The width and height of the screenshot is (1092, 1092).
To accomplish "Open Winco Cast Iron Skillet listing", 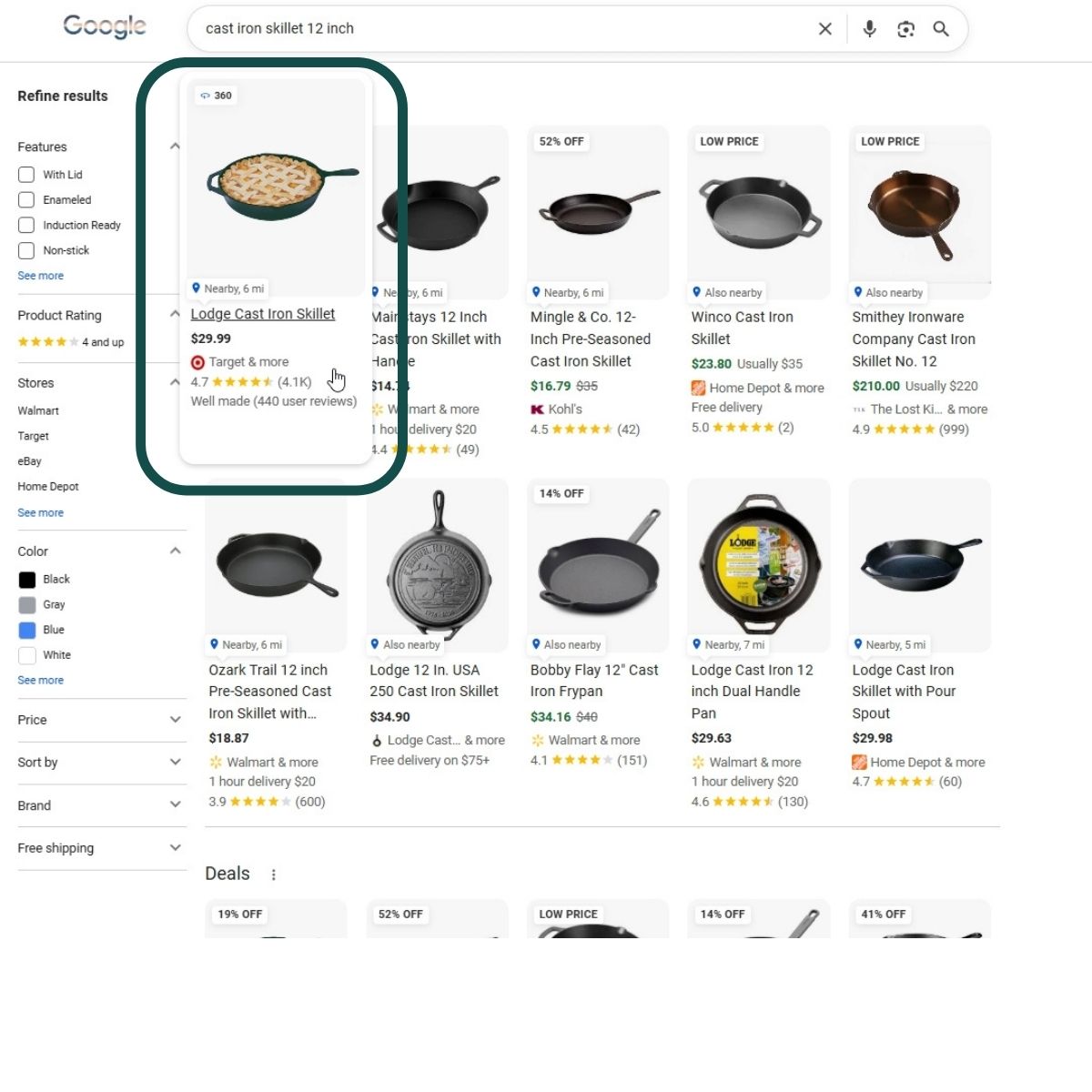I will pos(743,328).
